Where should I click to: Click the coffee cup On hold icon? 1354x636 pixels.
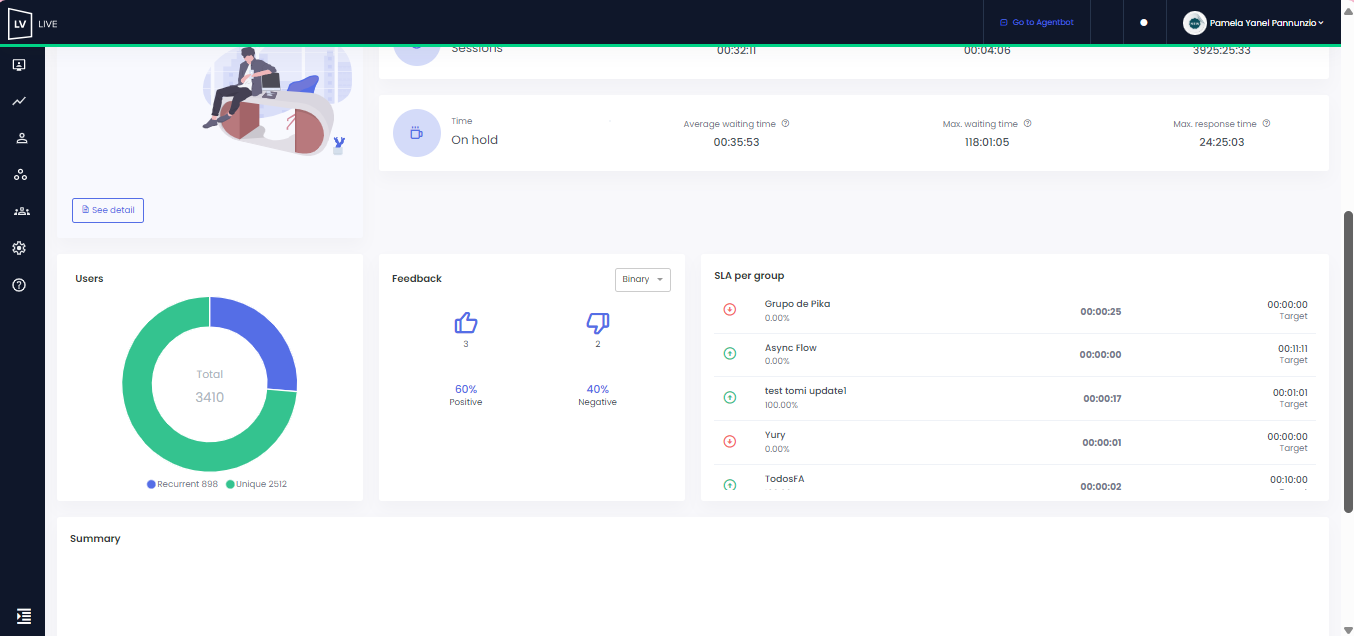pos(417,133)
